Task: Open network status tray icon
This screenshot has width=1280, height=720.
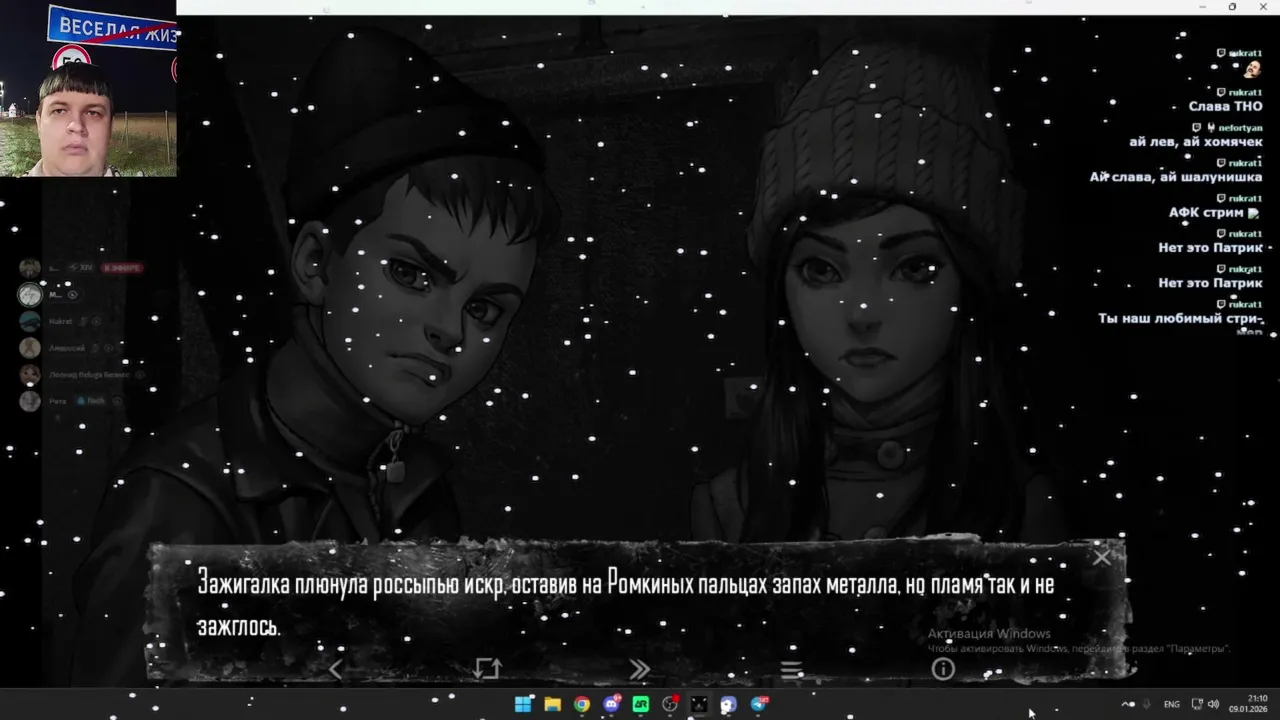Action: (1197, 704)
